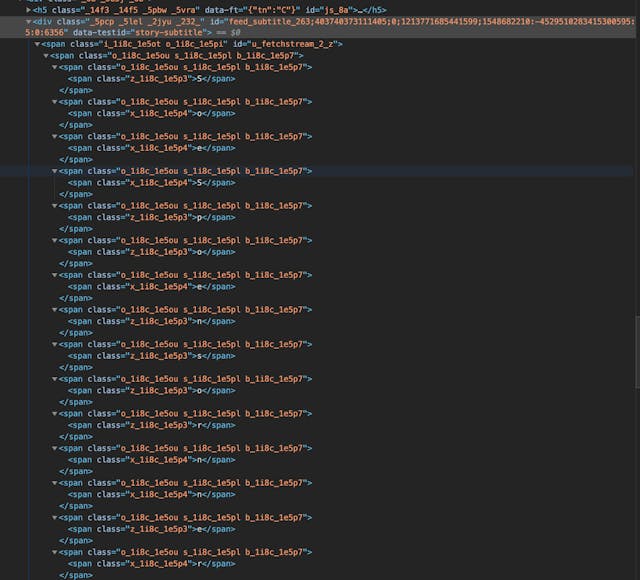The height and width of the screenshot is (580, 640).
Task: Collapse span wrapping z_1i8c_1e5p3 letter 'p'
Action: point(54,206)
